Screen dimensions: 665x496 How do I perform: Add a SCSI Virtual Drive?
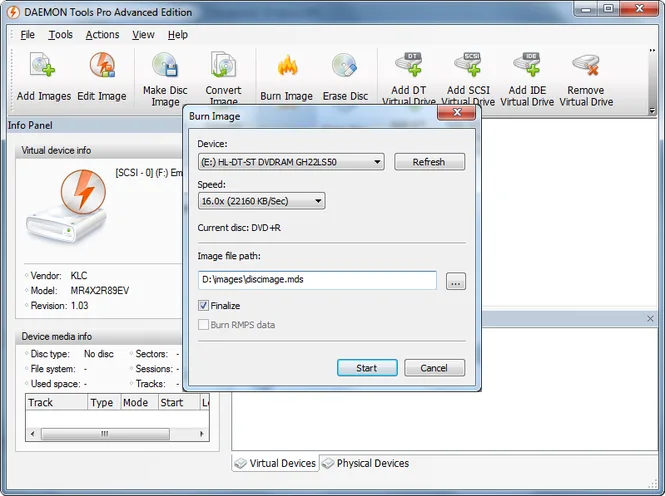click(x=468, y=64)
